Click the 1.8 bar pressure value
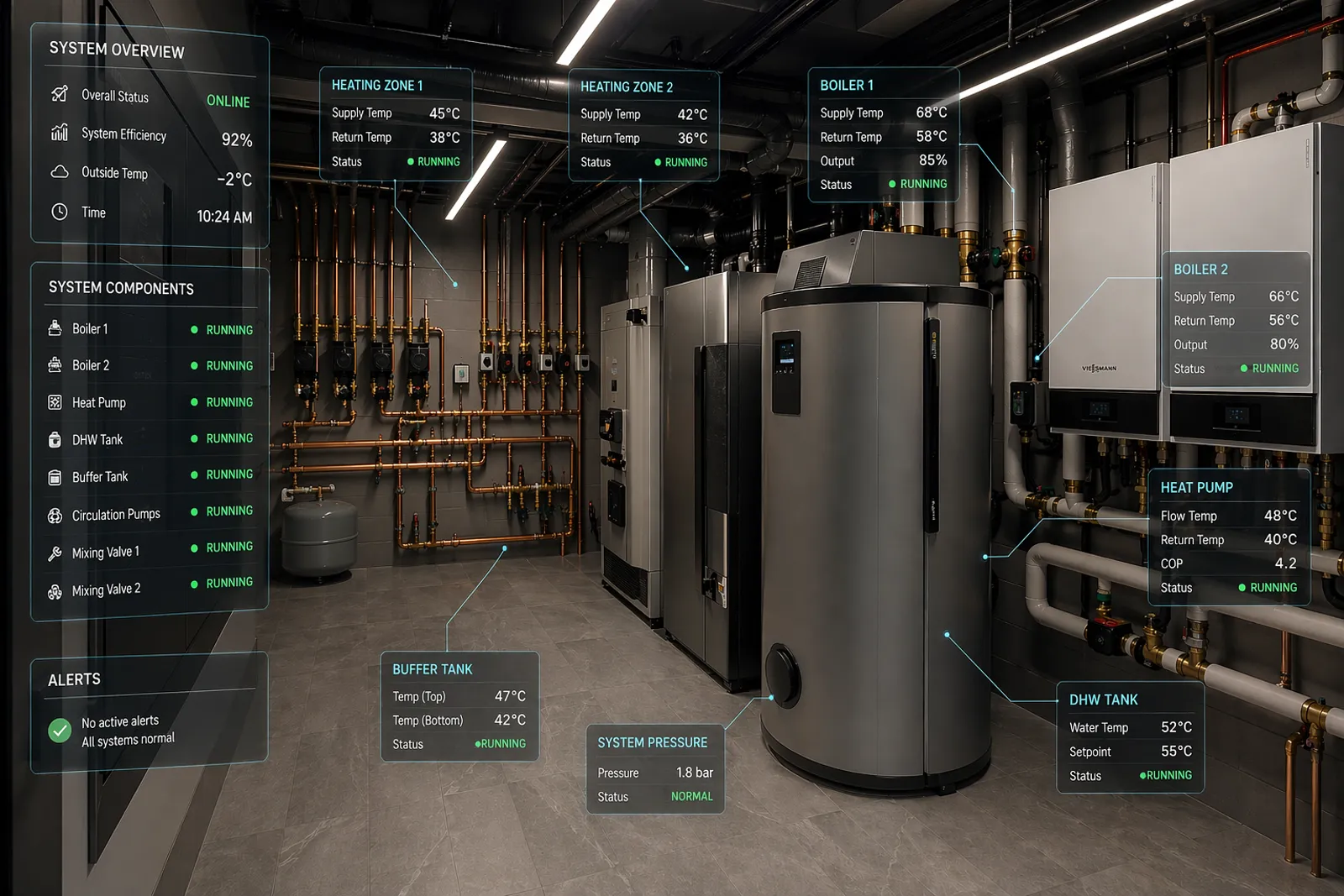This screenshot has width=1344, height=896. [x=695, y=773]
